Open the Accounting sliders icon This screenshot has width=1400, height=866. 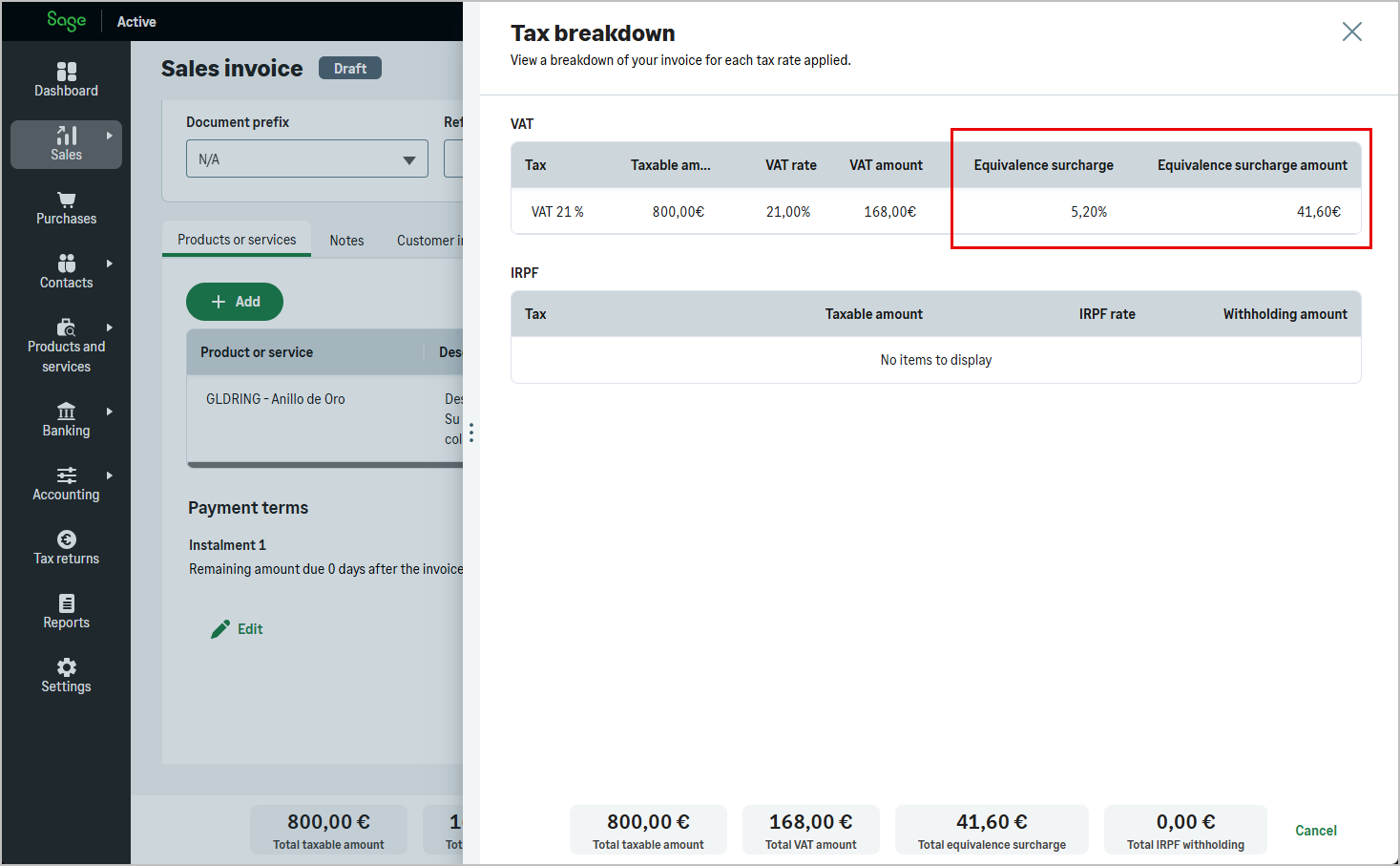[67, 475]
